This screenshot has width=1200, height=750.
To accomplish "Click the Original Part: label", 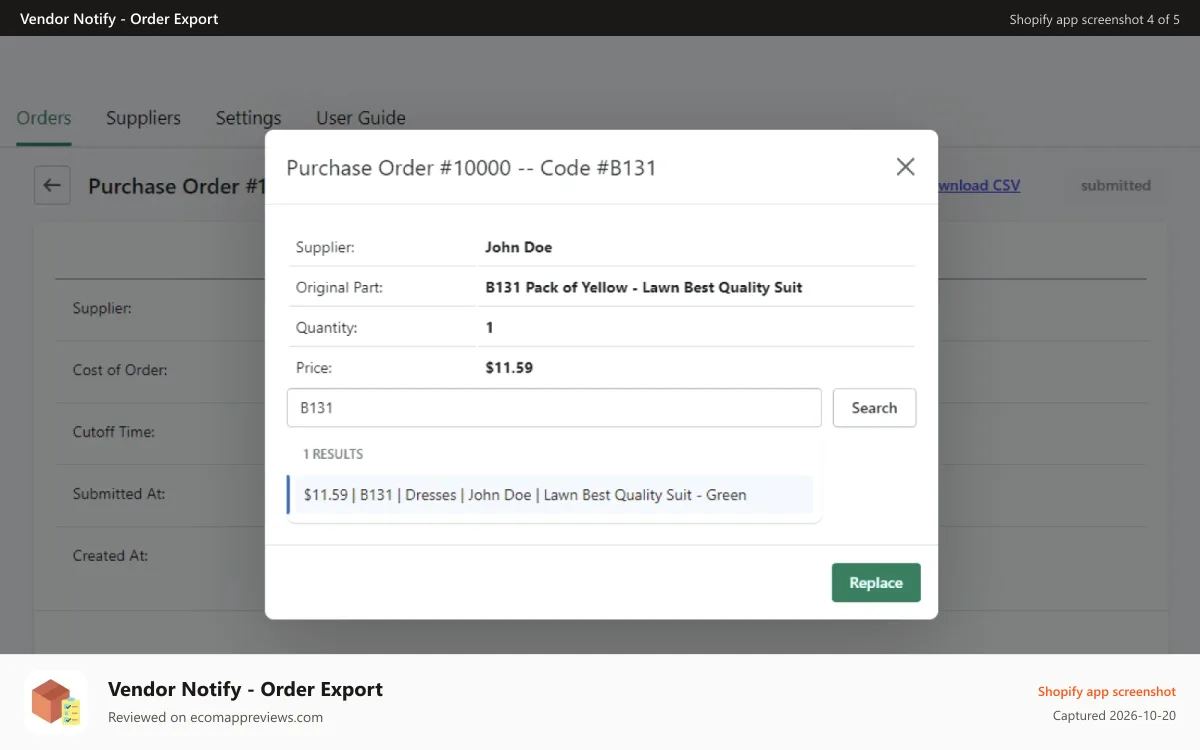I will click(339, 287).
